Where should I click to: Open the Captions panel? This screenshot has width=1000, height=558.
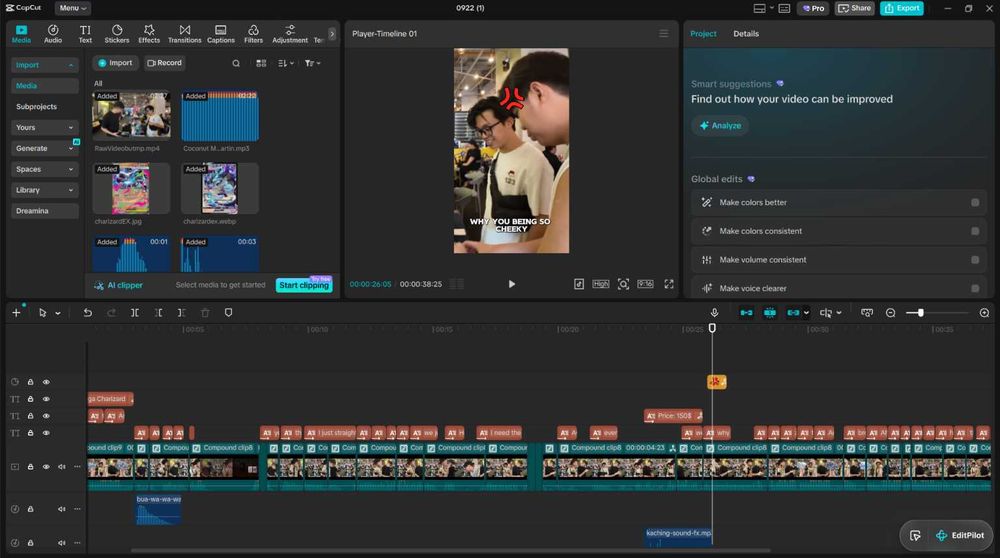[x=221, y=34]
